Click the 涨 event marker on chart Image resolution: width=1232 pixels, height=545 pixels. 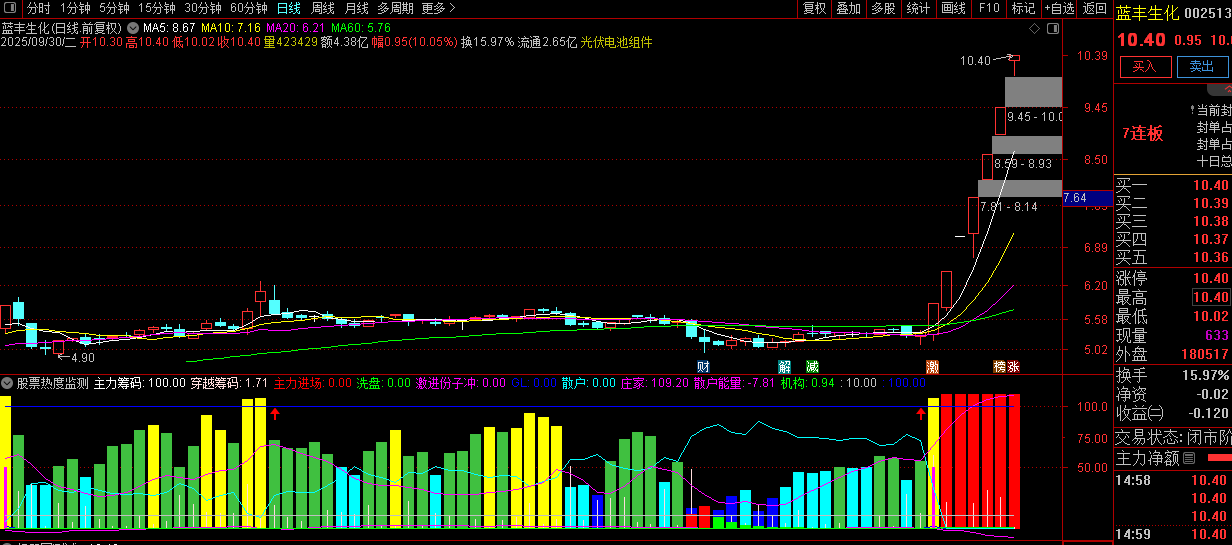[1013, 367]
